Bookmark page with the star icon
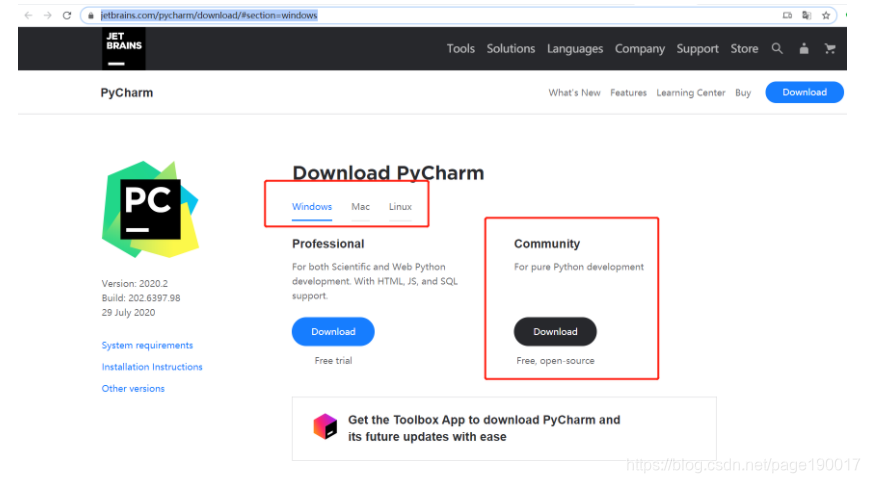The image size is (870, 483). [x=826, y=16]
